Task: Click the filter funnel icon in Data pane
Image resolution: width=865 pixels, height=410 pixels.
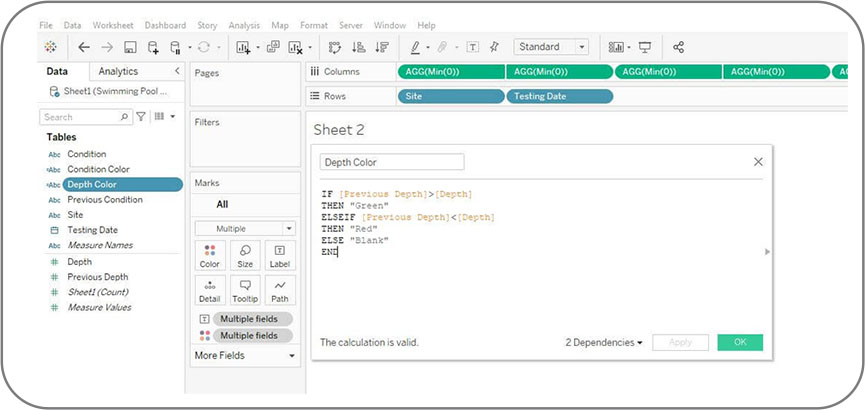Action: (141, 116)
